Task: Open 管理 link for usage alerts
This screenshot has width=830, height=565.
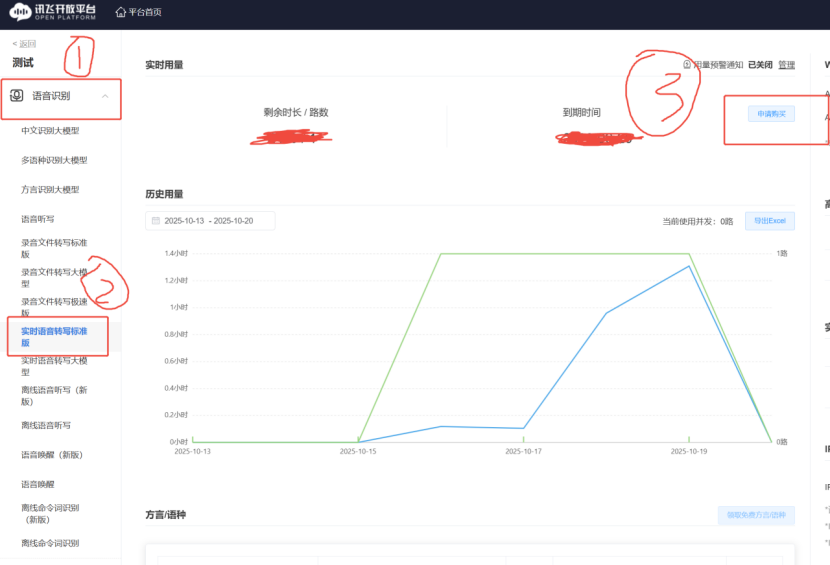Action: [786, 65]
